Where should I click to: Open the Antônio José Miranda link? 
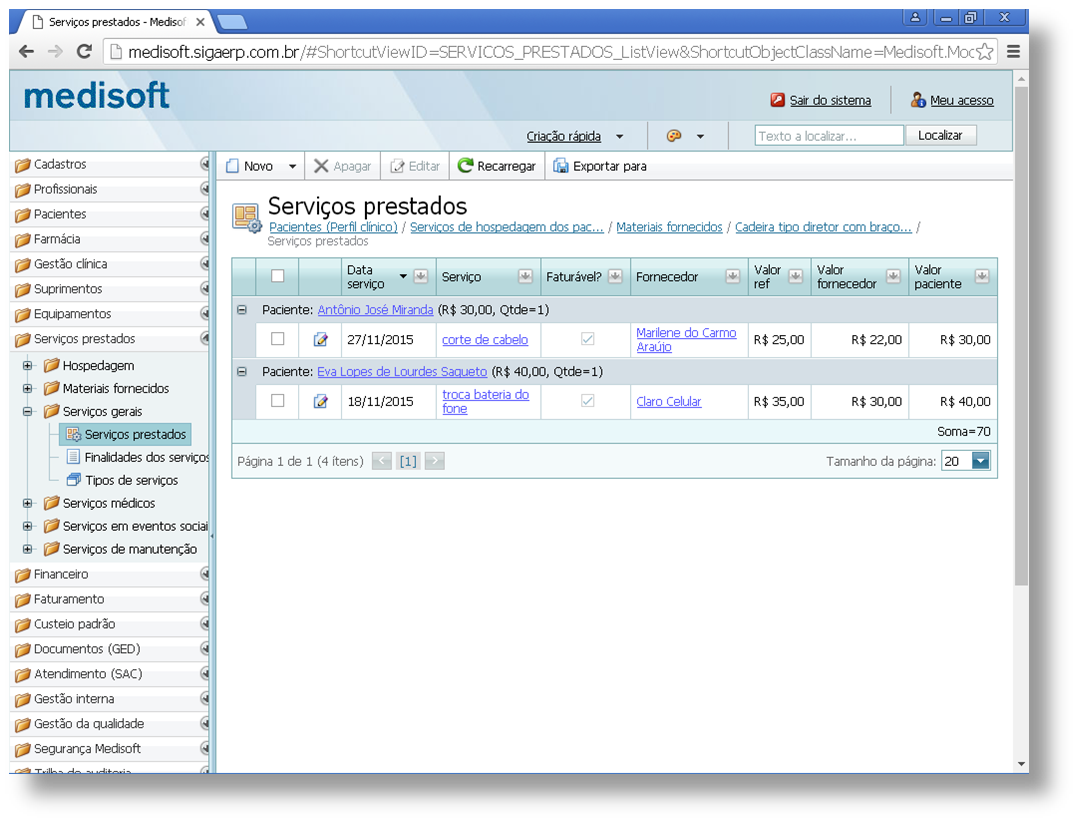coord(375,310)
